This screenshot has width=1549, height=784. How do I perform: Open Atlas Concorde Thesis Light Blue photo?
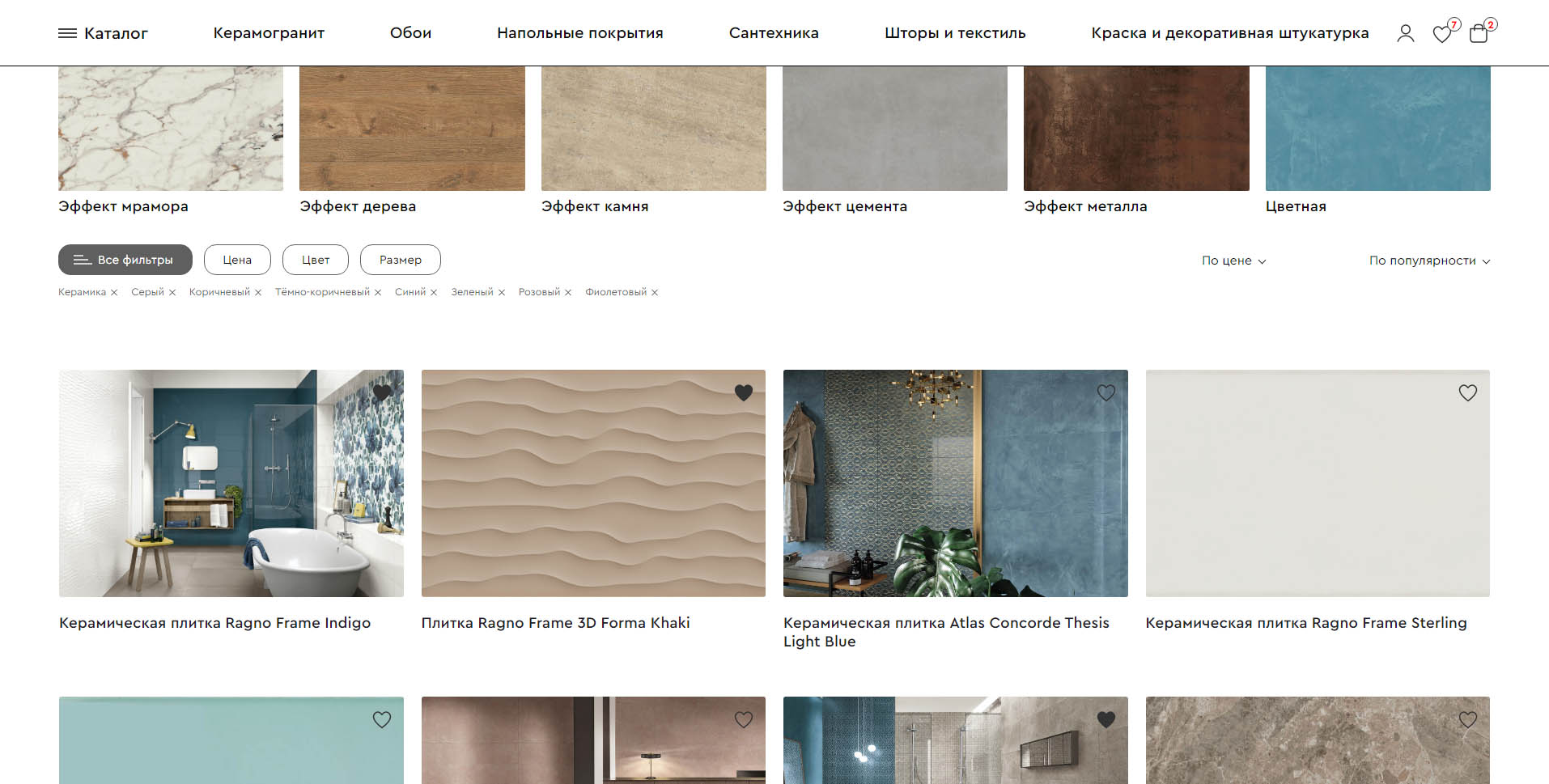click(956, 484)
